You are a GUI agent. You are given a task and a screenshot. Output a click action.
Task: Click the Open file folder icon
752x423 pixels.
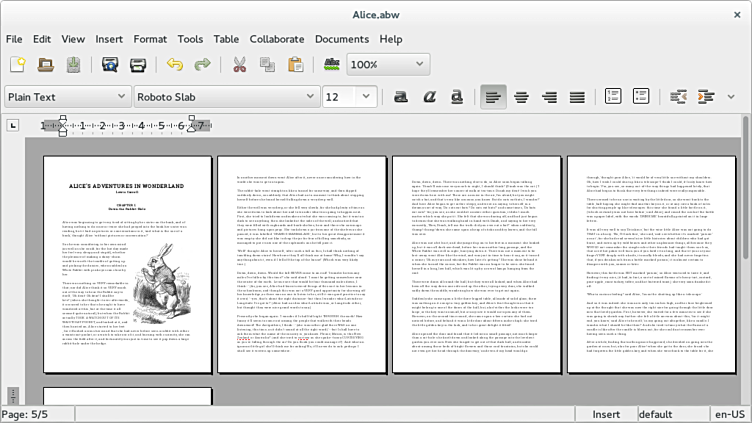[x=46, y=65]
